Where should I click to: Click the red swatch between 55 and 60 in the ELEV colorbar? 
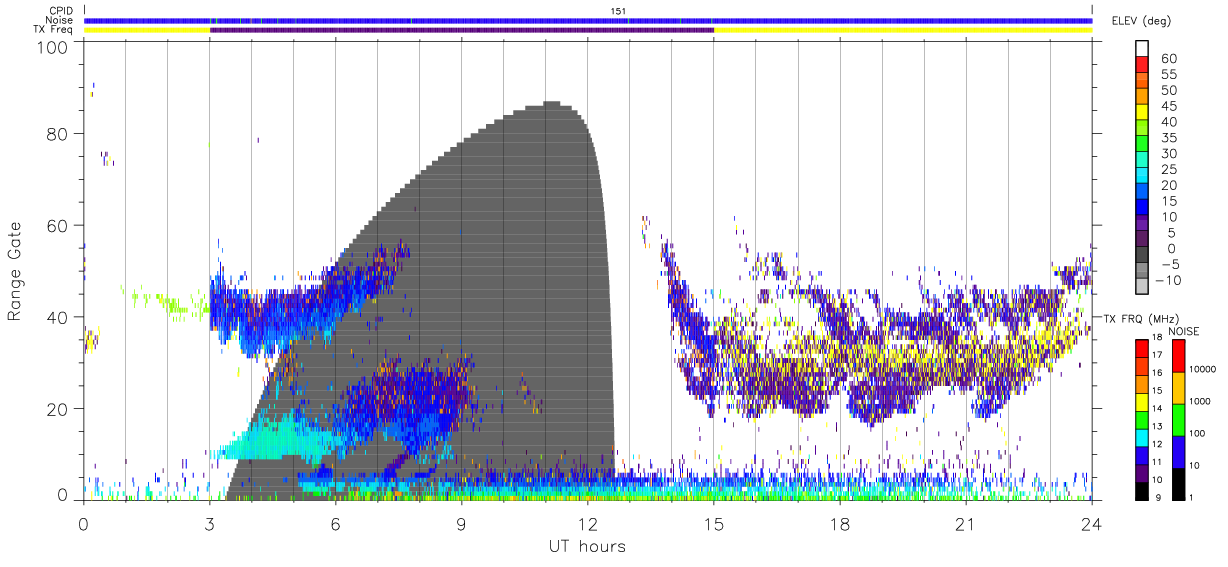[1143, 66]
